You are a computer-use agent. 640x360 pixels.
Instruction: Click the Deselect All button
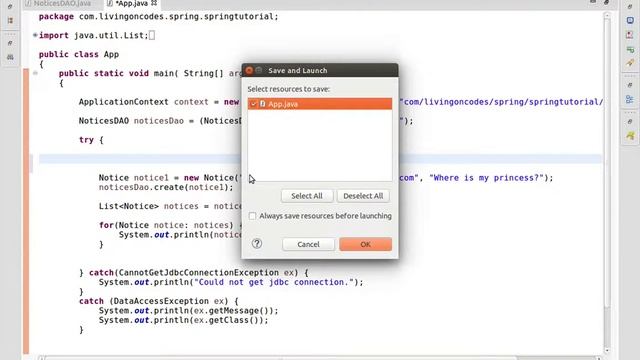point(363,196)
